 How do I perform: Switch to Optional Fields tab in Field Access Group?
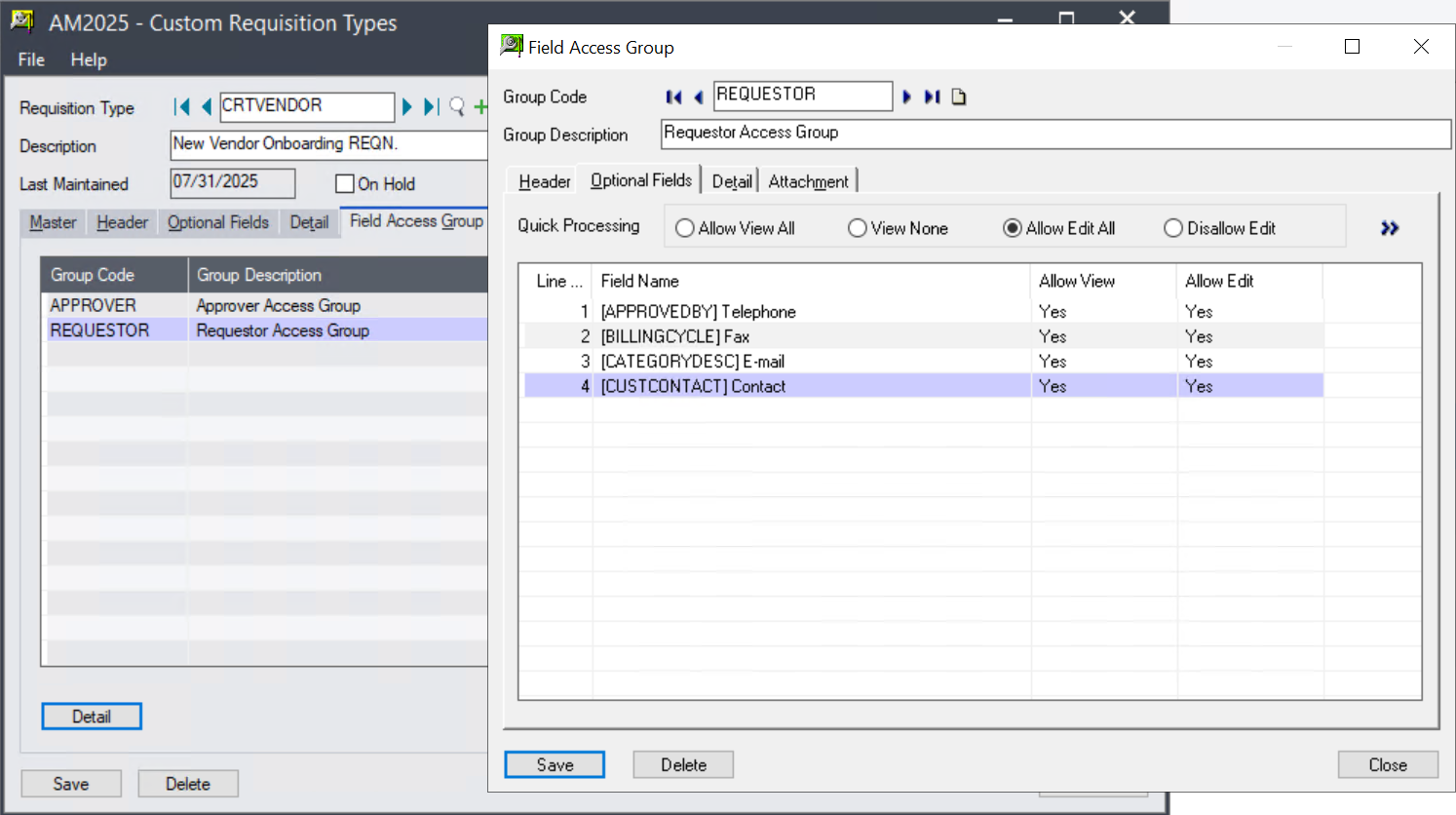(640, 180)
